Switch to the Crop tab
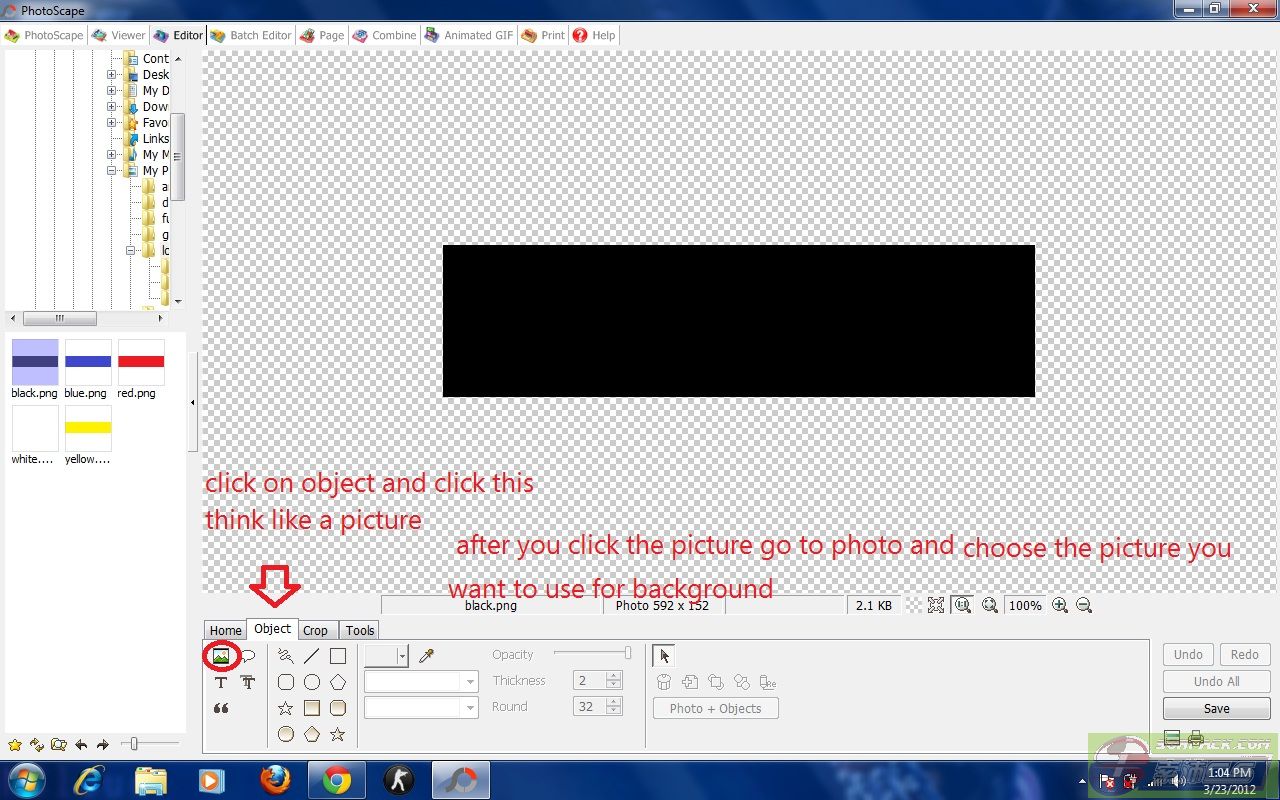The height and width of the screenshot is (800, 1280). 315,630
